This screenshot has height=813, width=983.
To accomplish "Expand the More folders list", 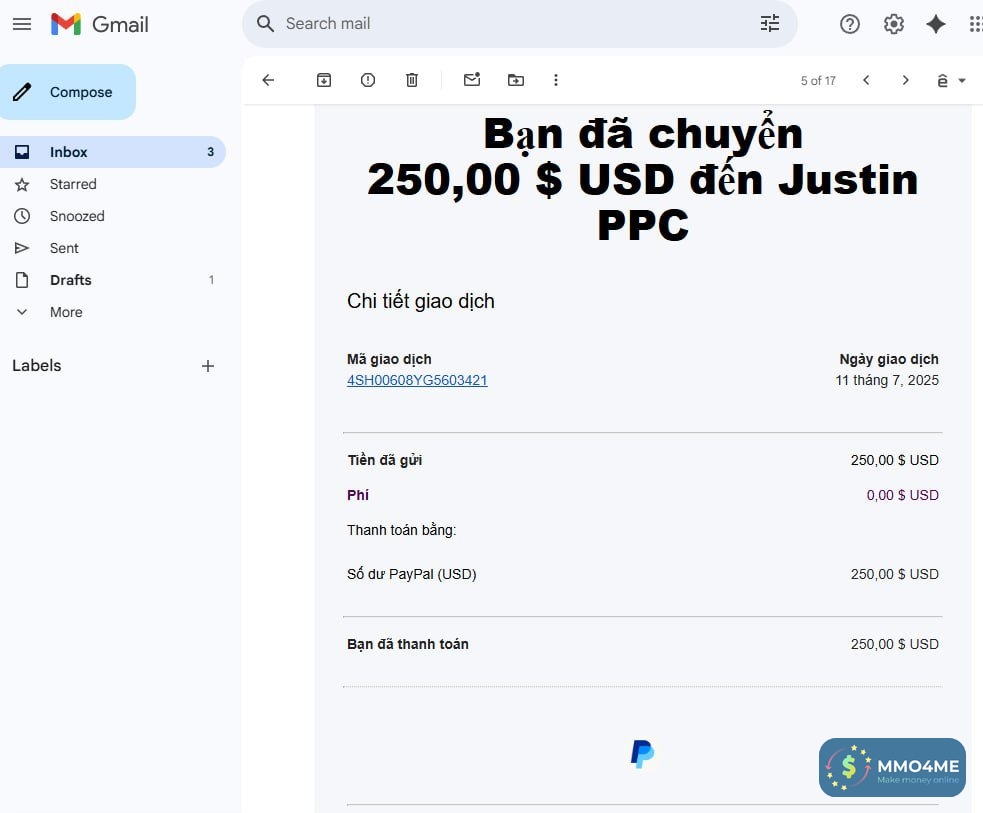I will pos(113,312).
